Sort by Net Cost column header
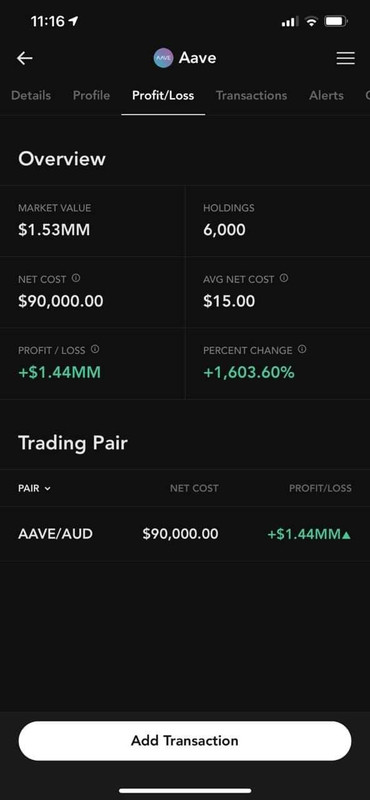The height and width of the screenshot is (800, 370). [194, 488]
